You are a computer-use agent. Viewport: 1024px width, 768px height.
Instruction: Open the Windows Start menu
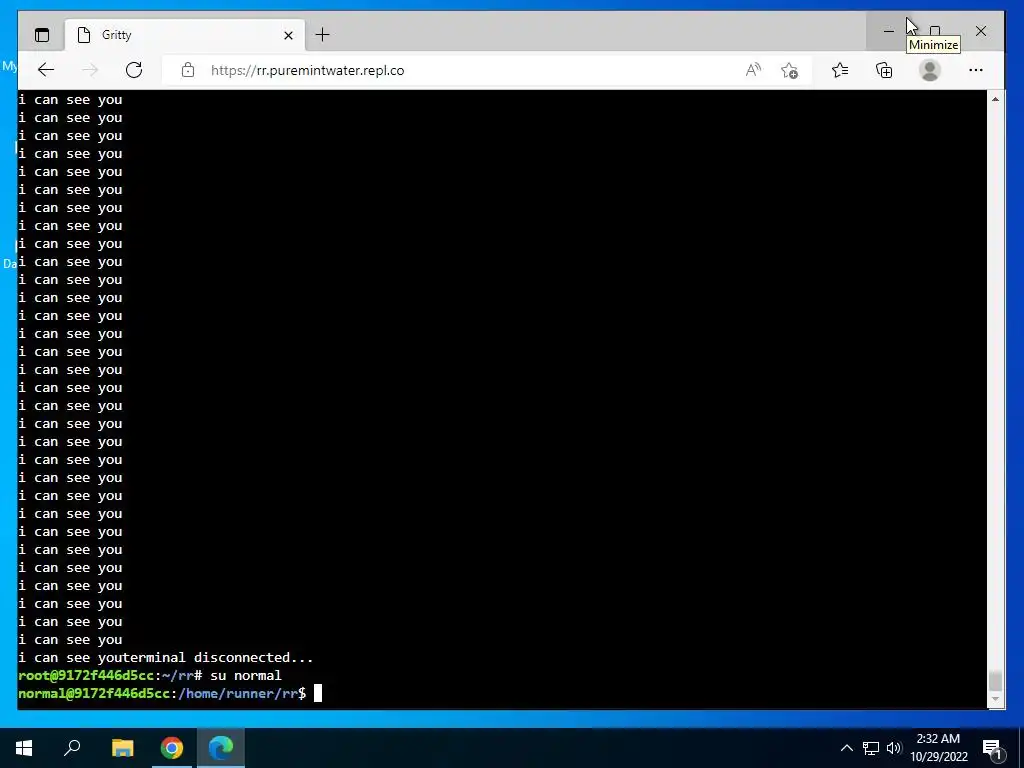(x=24, y=748)
